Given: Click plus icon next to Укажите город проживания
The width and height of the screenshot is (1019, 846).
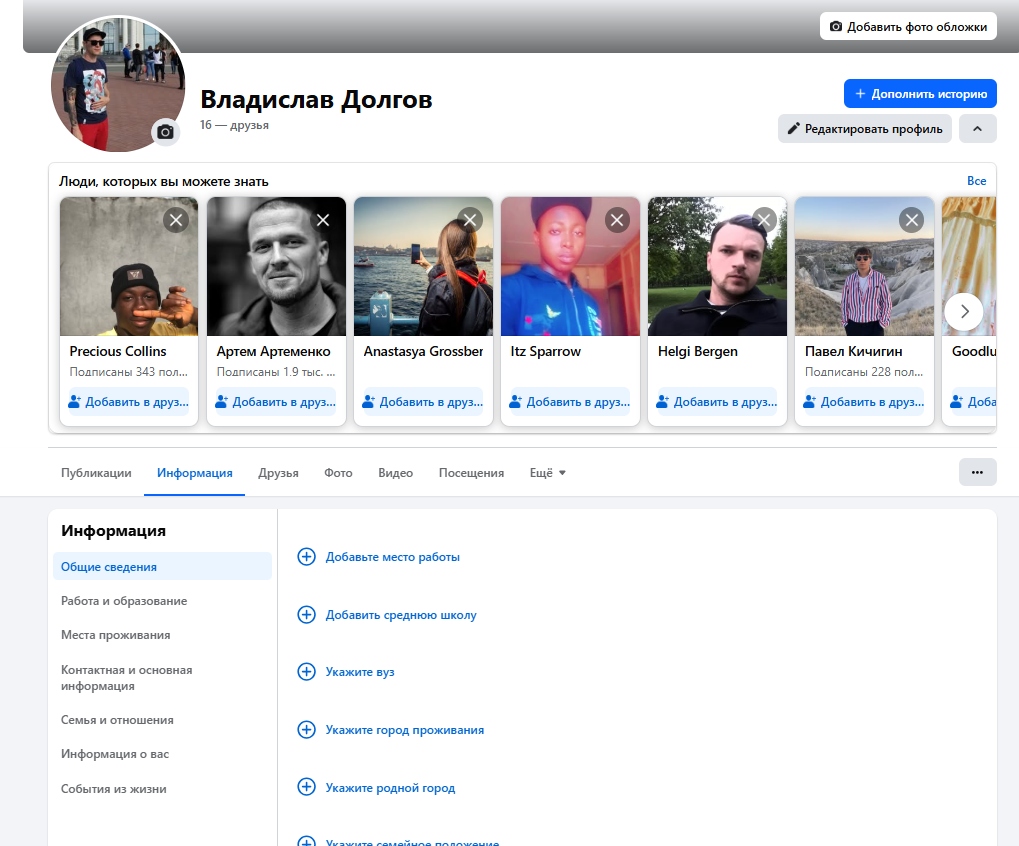Looking at the screenshot, I should point(307,730).
